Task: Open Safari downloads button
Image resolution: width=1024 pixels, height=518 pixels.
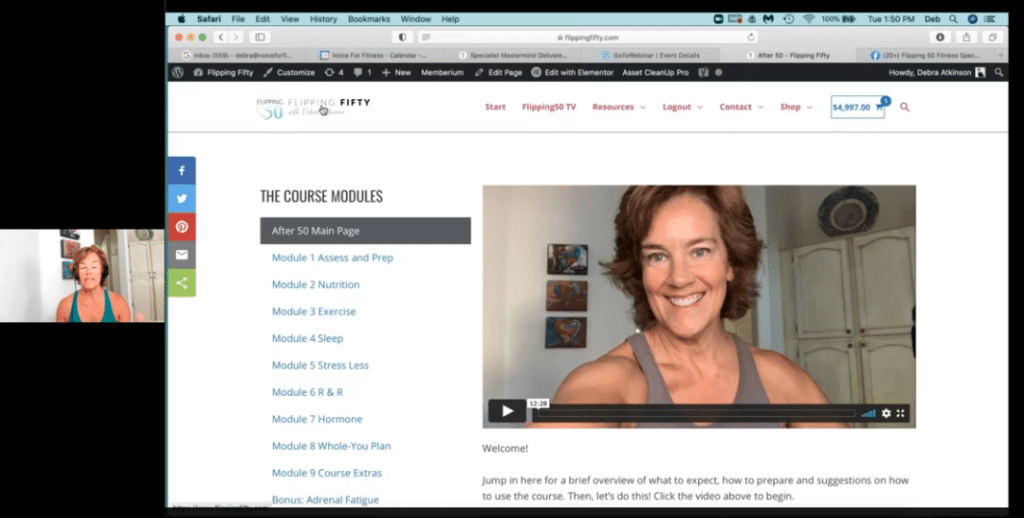Action: 940,37
